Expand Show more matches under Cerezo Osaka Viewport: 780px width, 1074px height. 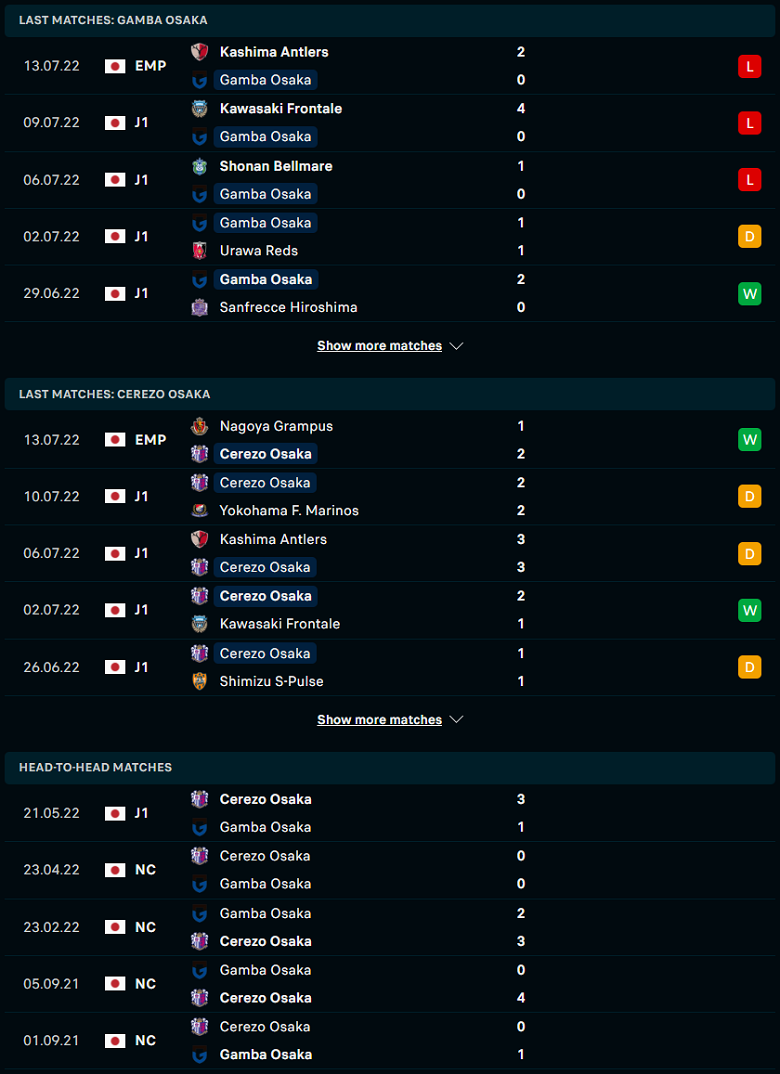click(379, 720)
